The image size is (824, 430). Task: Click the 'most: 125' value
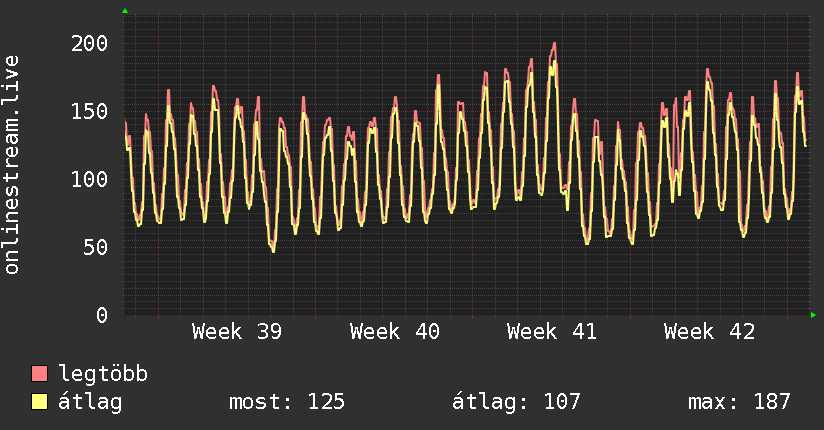287,402
